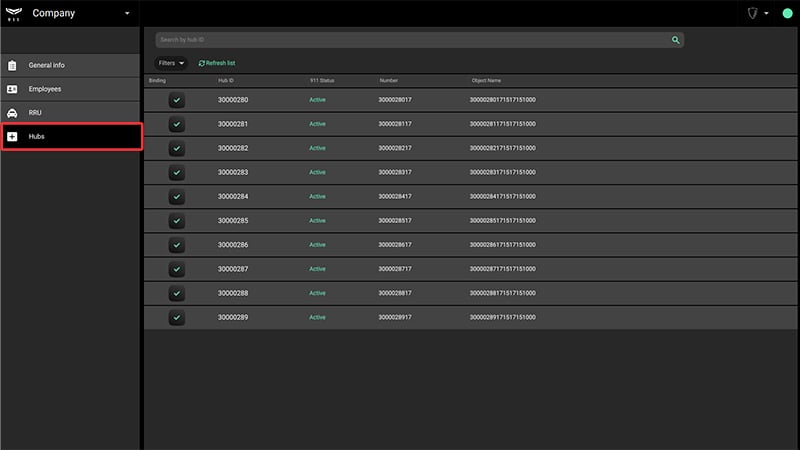Click the shield icon in top bar
Screen dimensions: 800x450
click(753, 13)
